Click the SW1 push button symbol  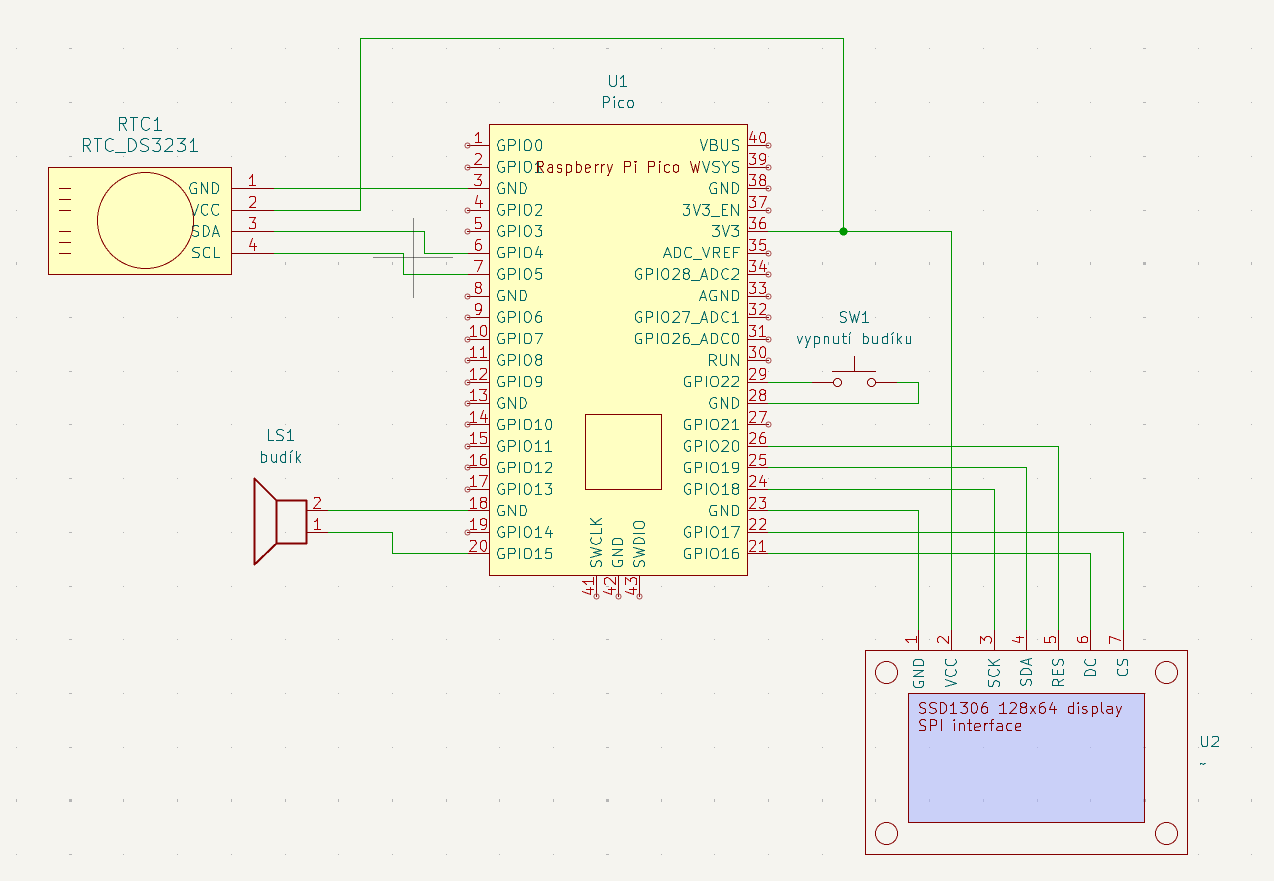tap(855, 379)
